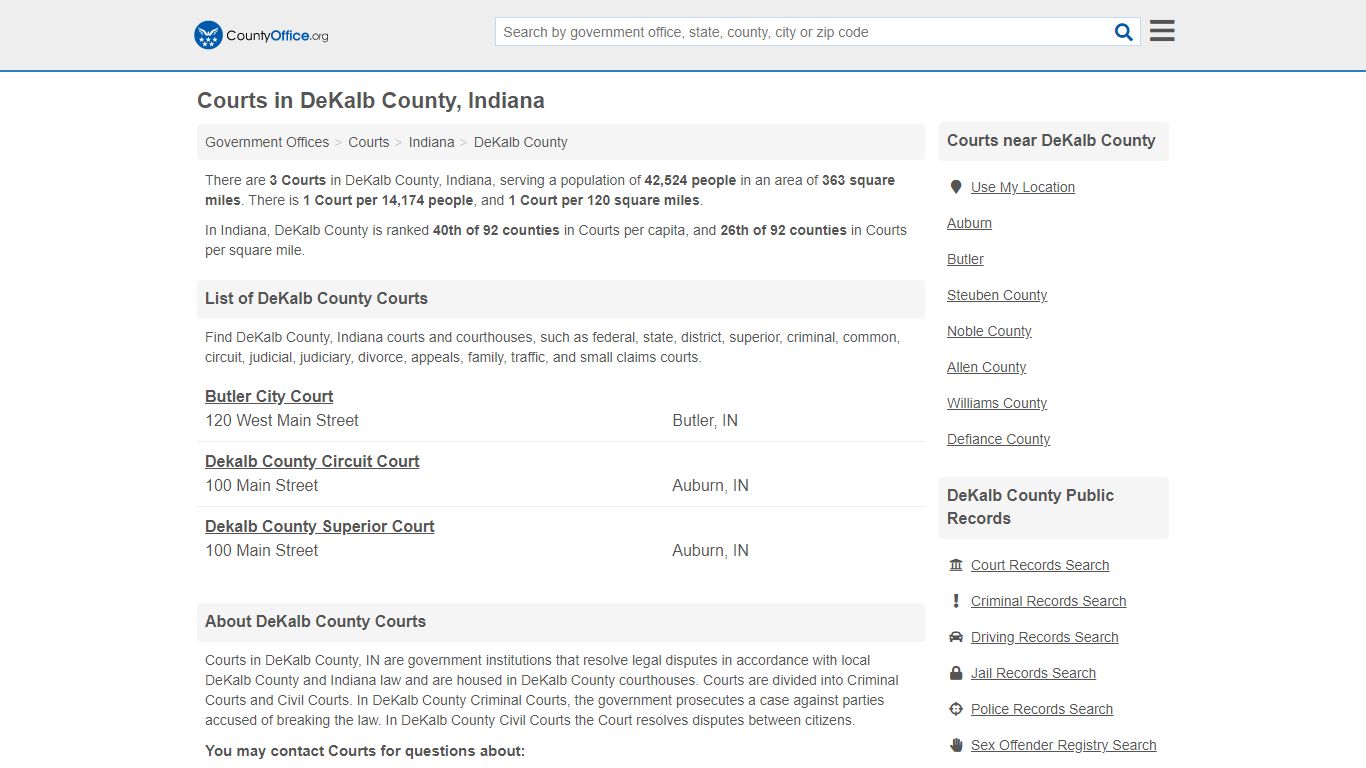
Task: Open the hamburger menu icon
Action: [x=1162, y=31]
